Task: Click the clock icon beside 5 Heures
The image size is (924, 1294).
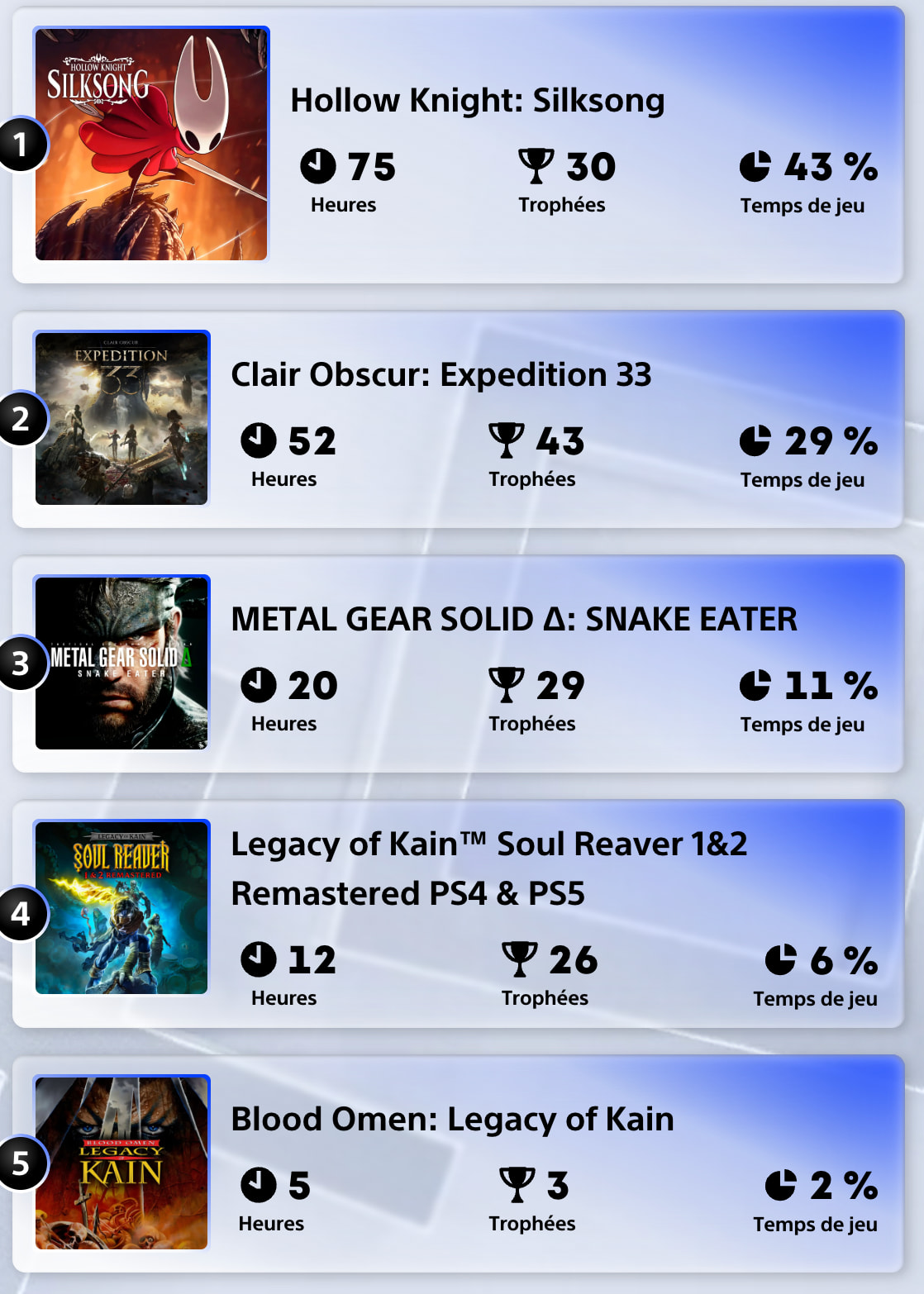Action: tap(259, 1185)
